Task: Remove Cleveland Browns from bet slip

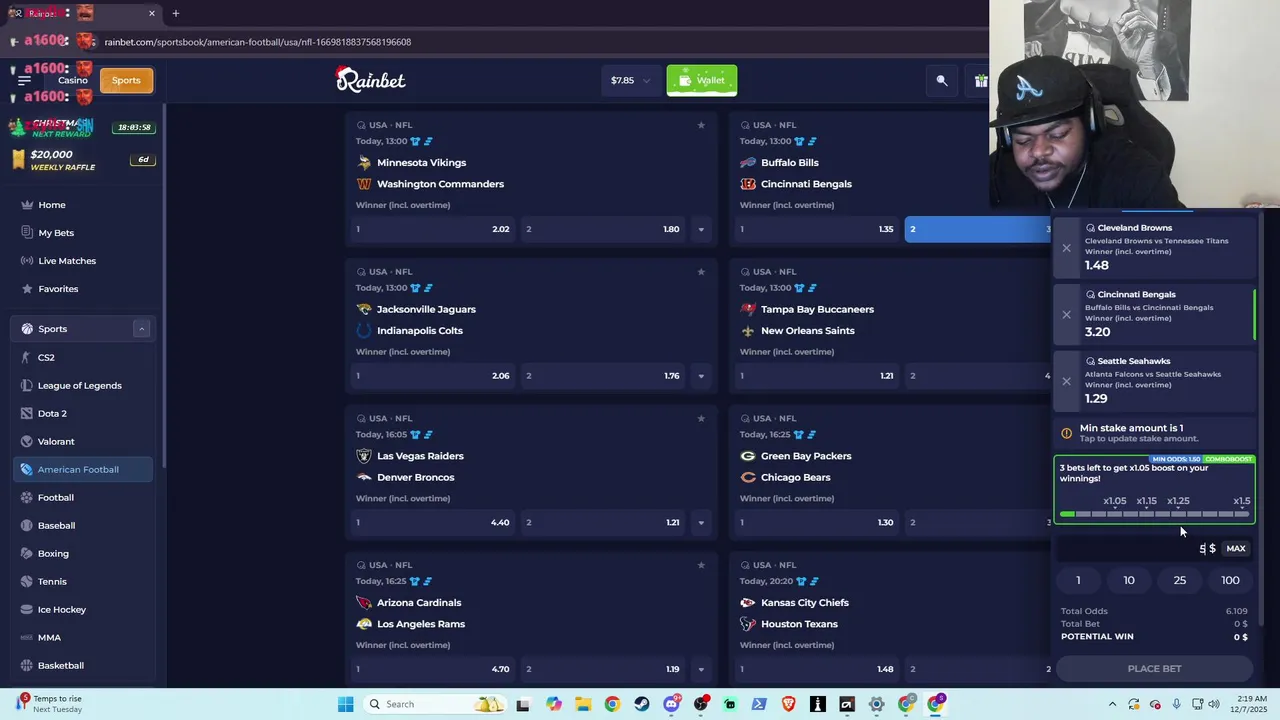Action: click(x=1066, y=248)
